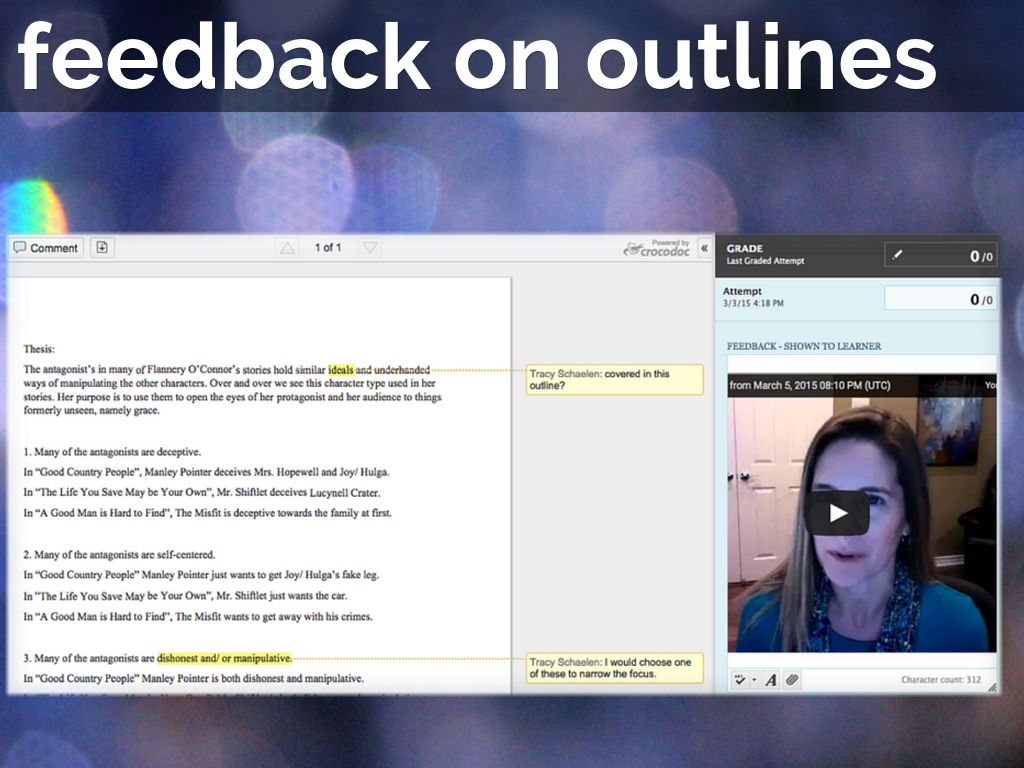Play the feedback video
The height and width of the screenshot is (768, 1024).
click(837, 514)
